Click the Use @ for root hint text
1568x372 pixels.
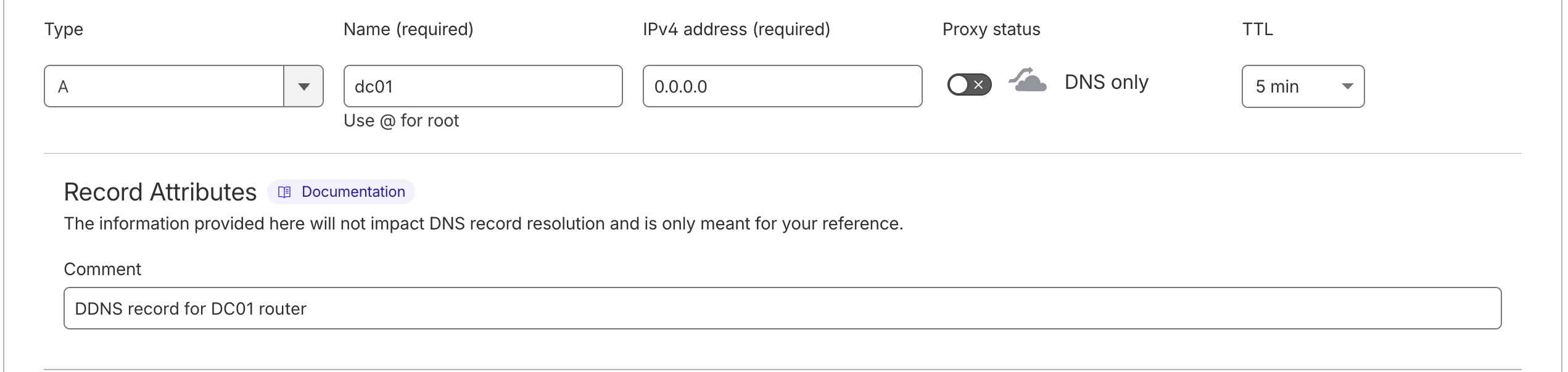[401, 121]
